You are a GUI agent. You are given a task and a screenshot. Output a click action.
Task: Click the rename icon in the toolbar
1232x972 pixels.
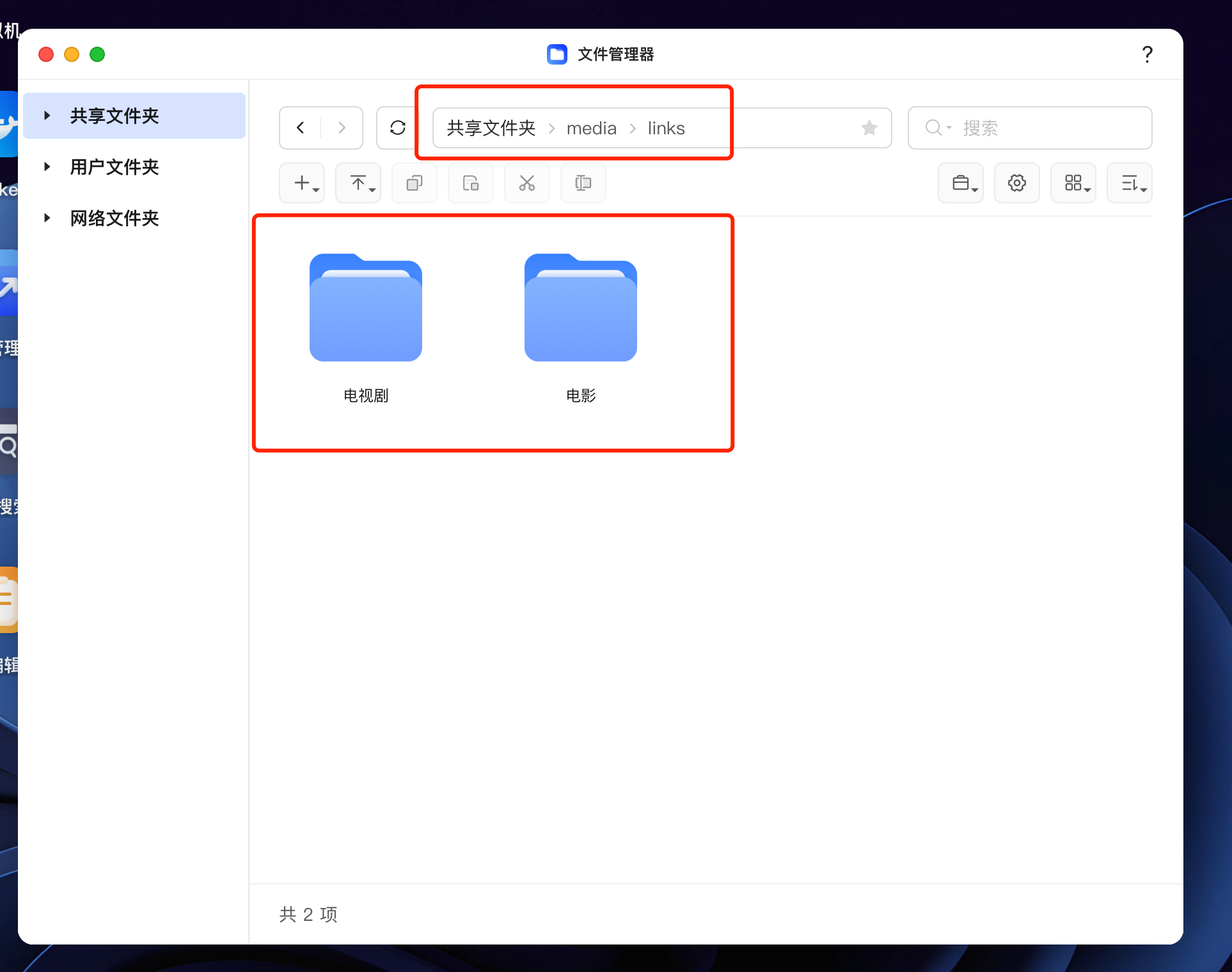point(583,184)
